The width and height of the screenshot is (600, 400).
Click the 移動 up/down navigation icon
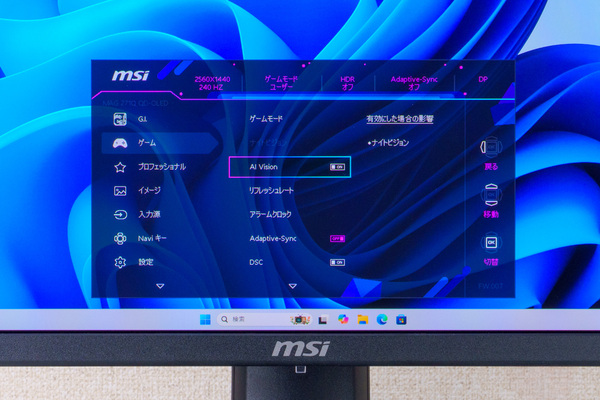pyautogui.click(x=491, y=195)
